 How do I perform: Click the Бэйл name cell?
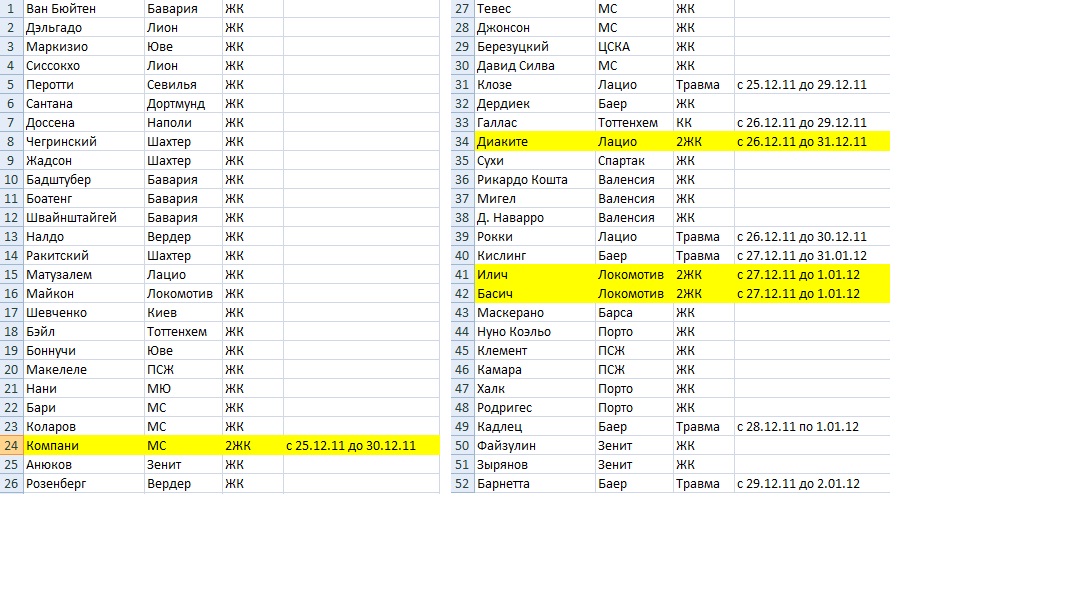[84, 331]
